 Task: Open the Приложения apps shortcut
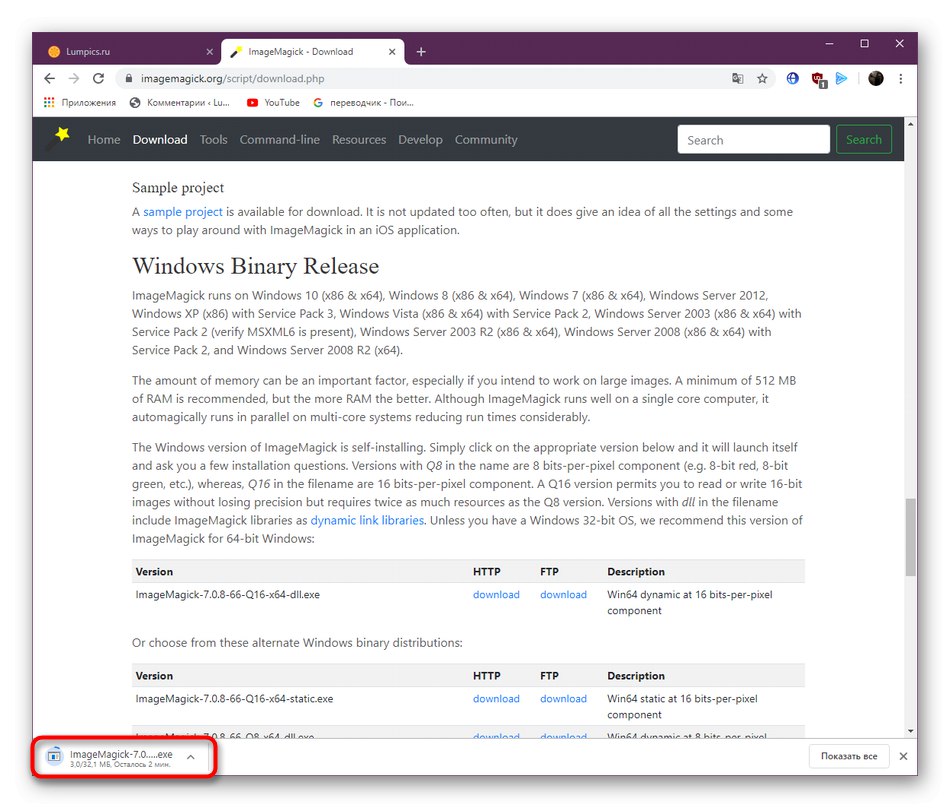(80, 102)
